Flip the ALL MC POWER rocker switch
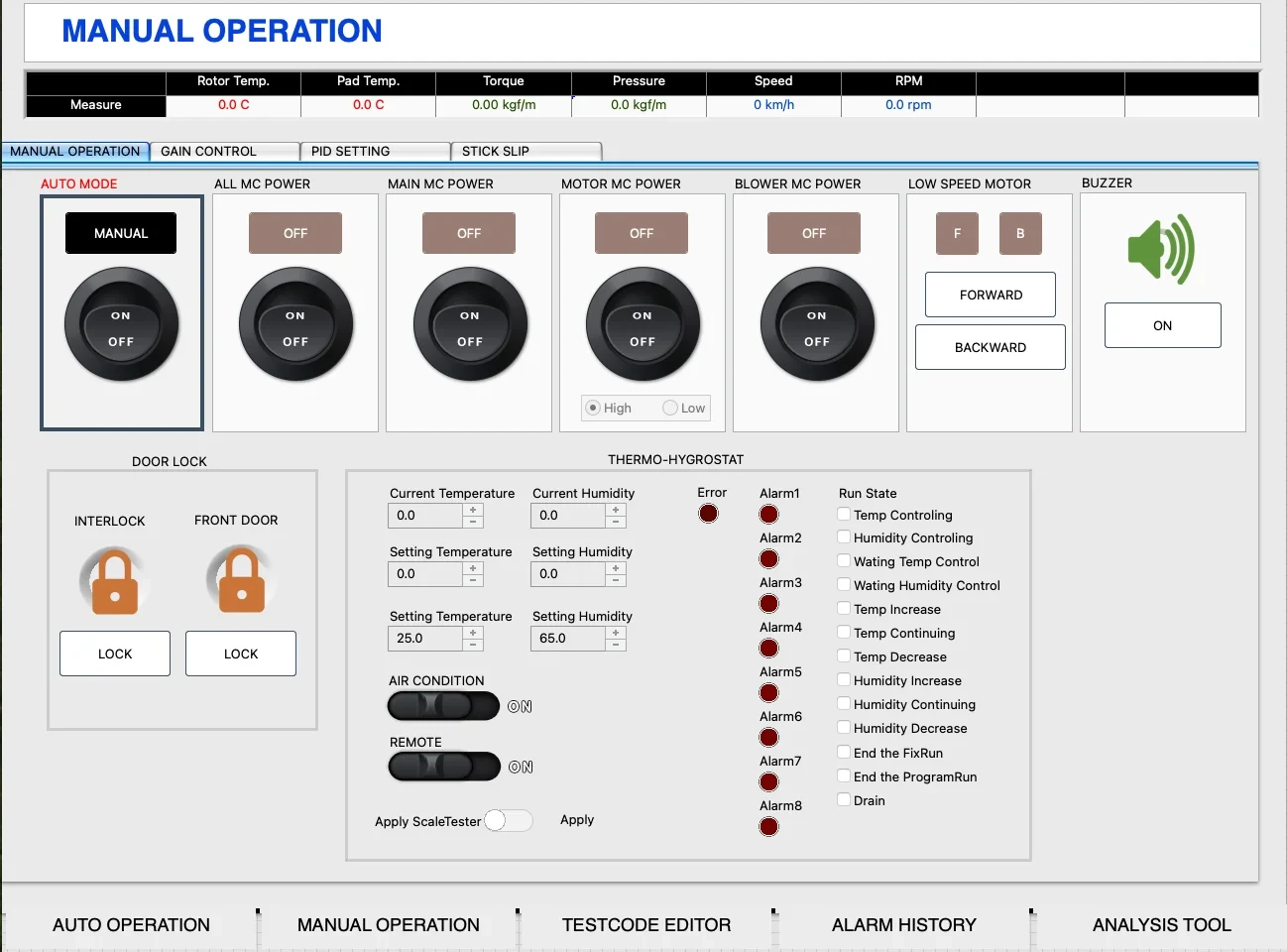The image size is (1287, 952). pos(295,325)
